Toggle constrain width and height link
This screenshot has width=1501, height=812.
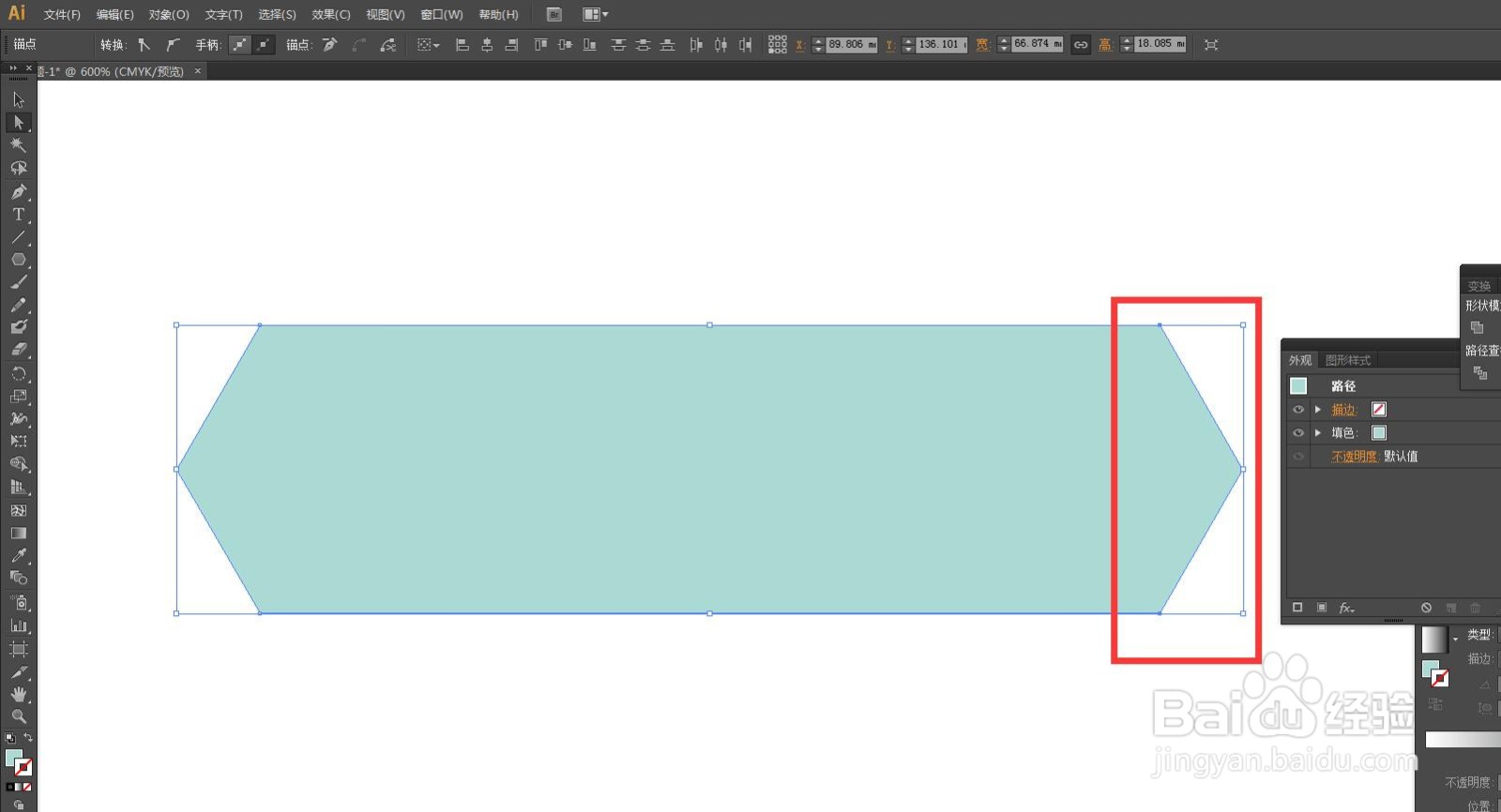pyautogui.click(x=1081, y=44)
